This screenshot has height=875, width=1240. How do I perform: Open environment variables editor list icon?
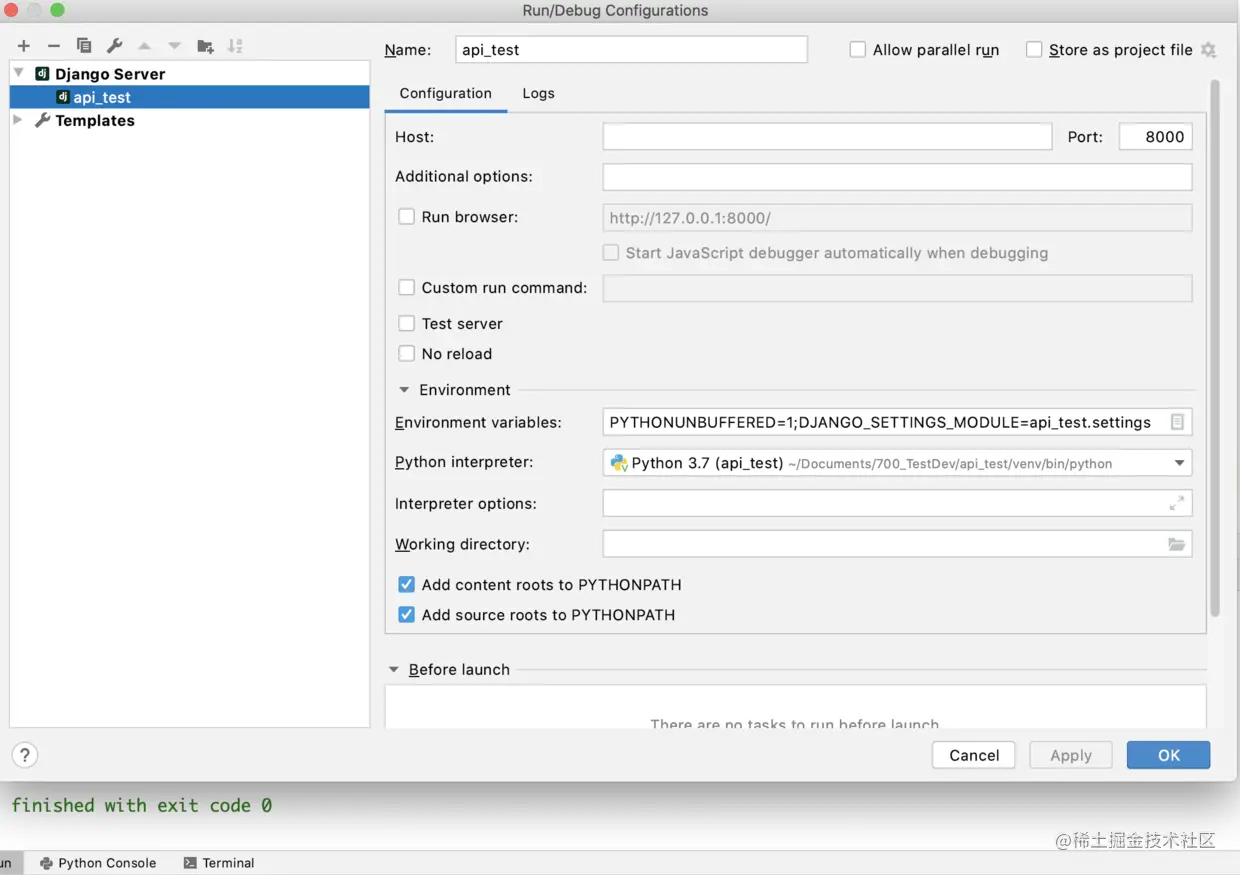click(x=1177, y=422)
